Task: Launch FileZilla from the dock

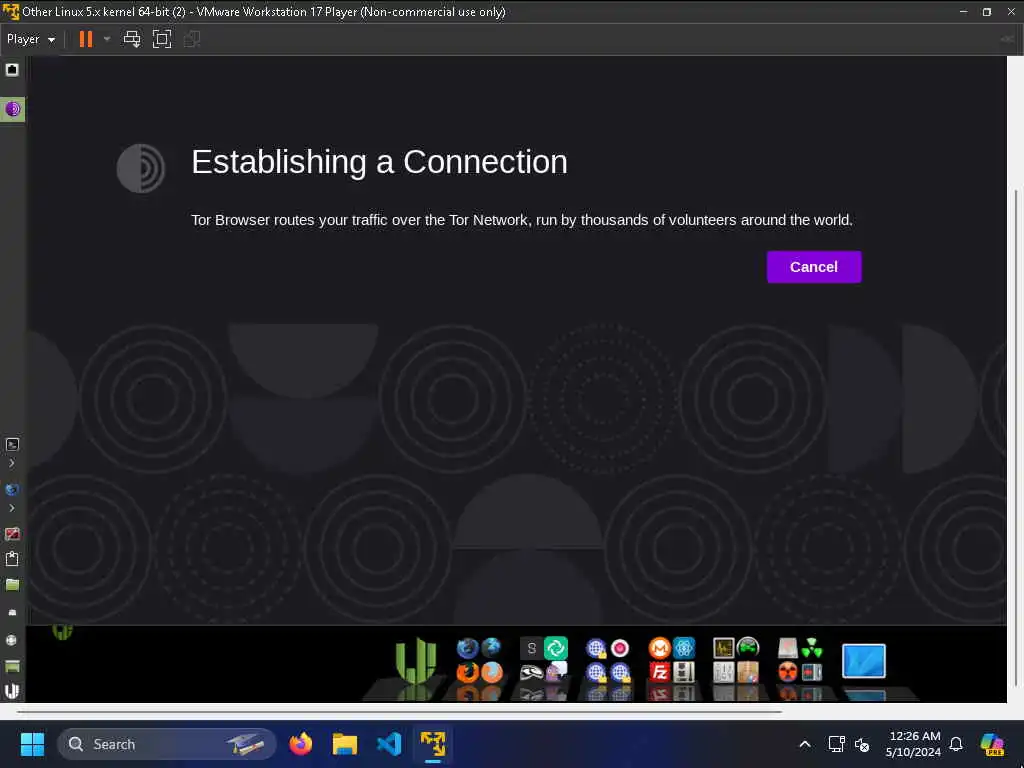Action: pos(660,672)
